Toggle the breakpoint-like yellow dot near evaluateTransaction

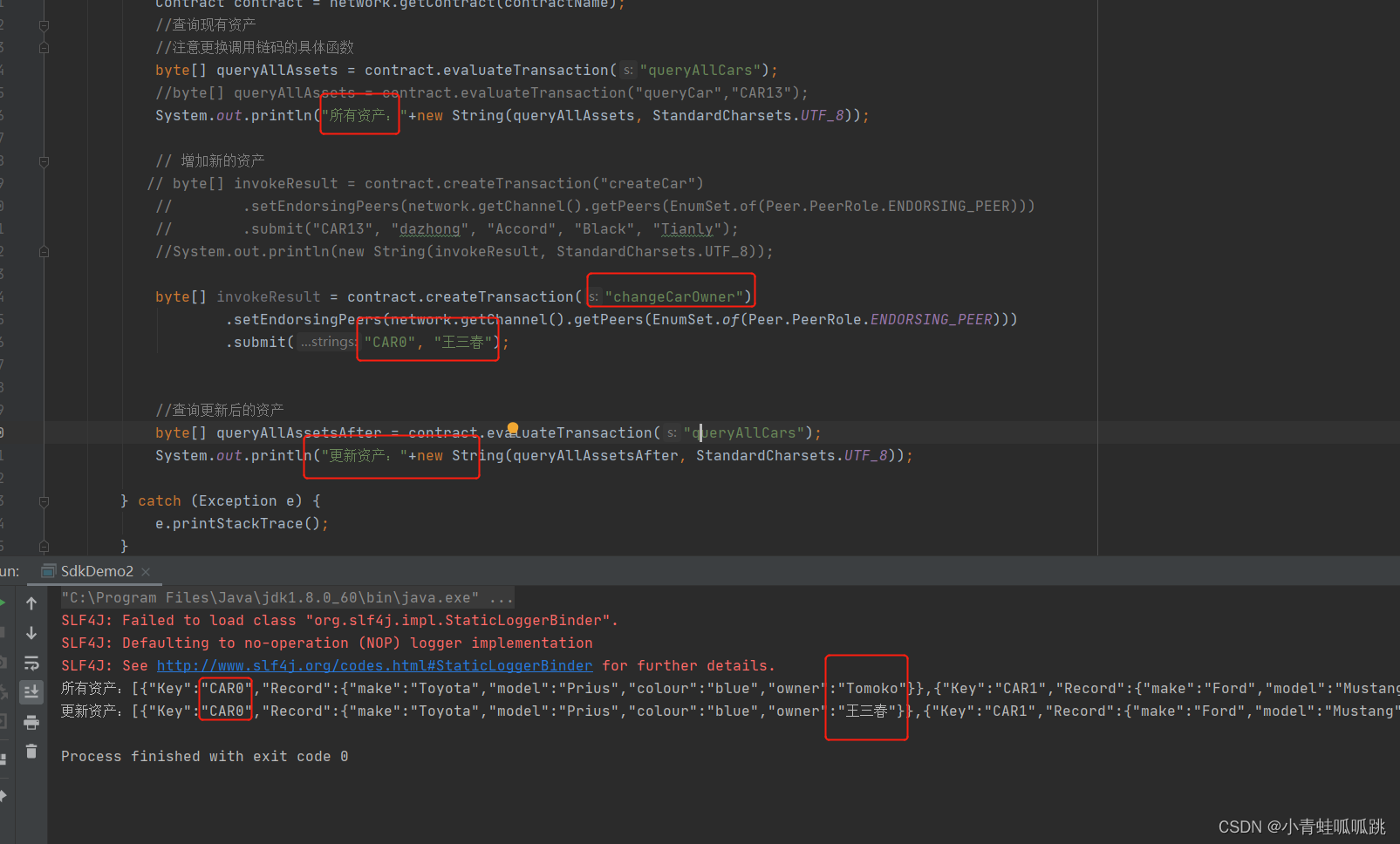tap(512, 426)
